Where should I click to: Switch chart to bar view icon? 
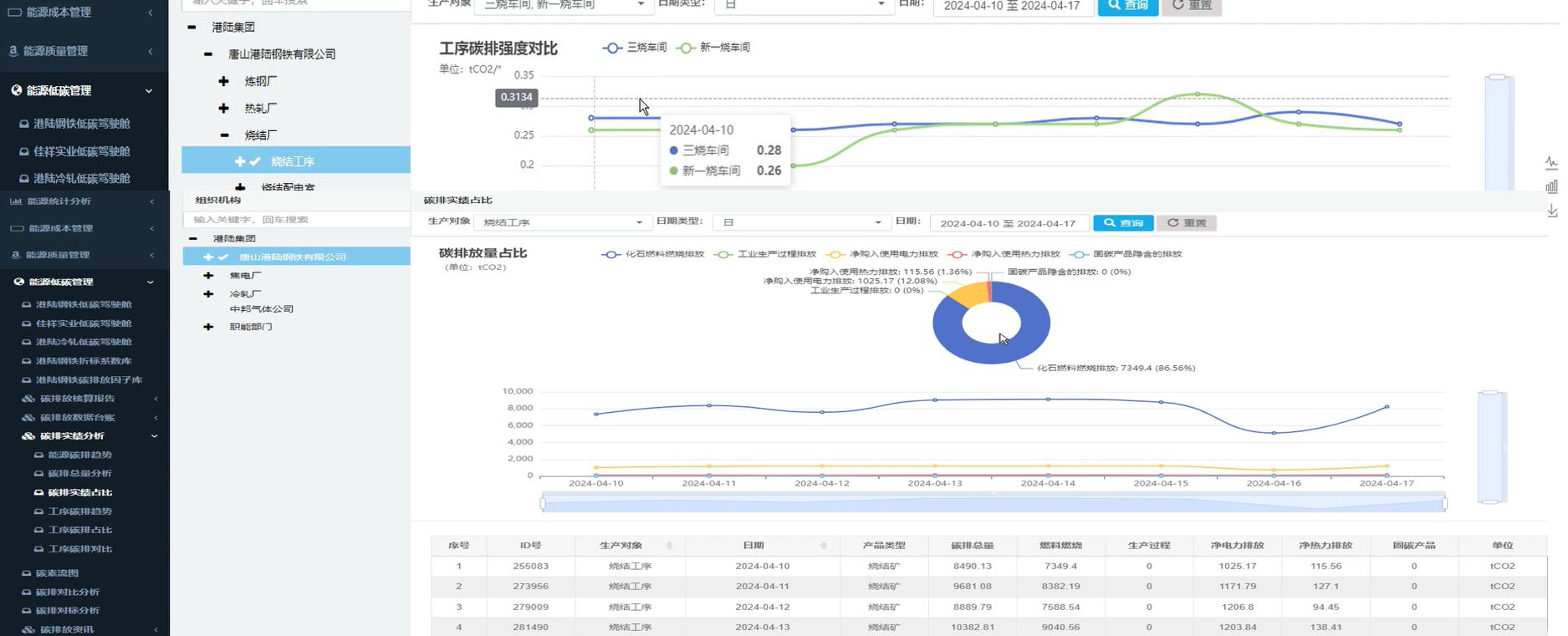pyautogui.click(x=1551, y=186)
